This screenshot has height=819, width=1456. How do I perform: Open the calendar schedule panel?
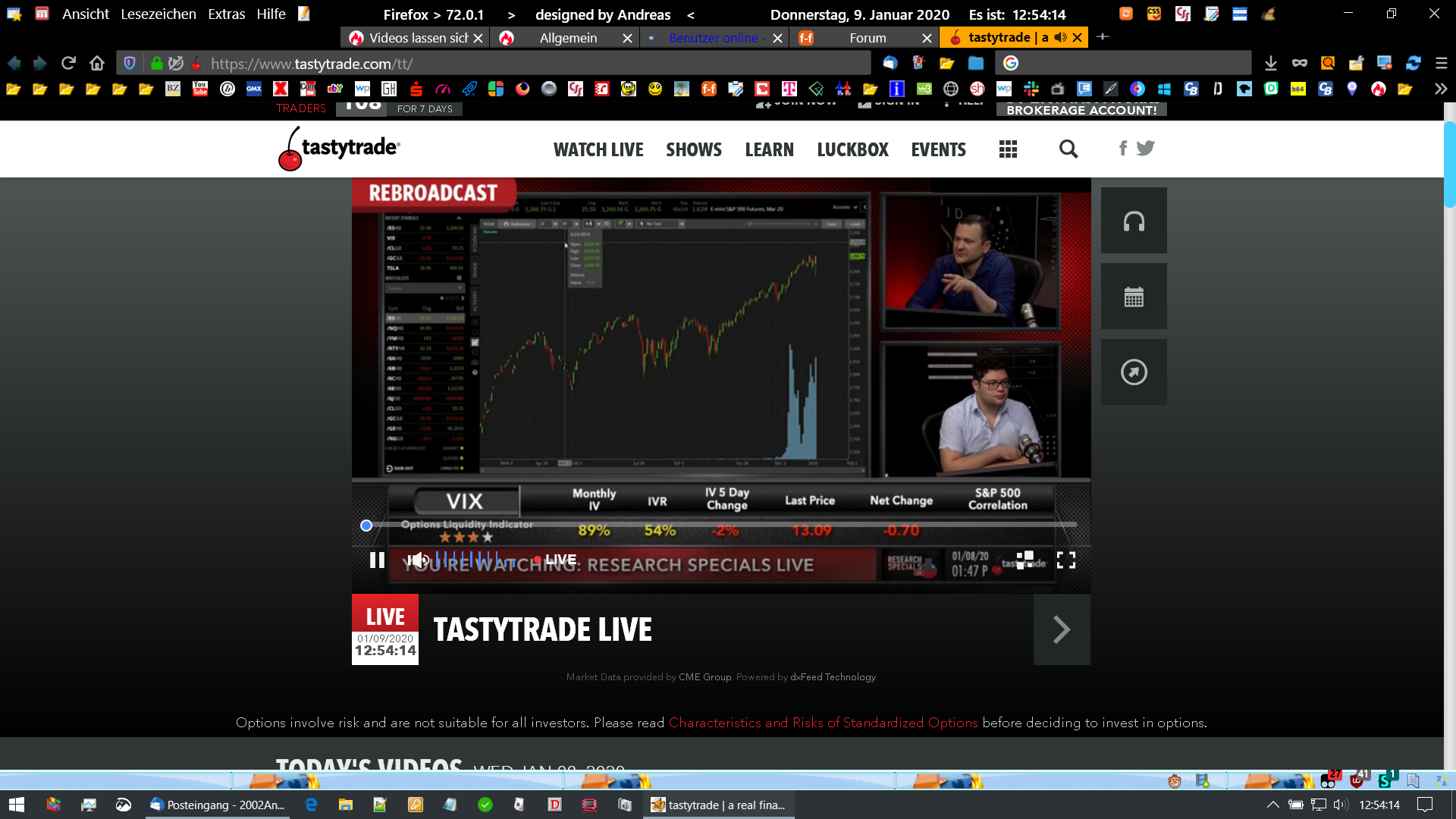click(1134, 297)
